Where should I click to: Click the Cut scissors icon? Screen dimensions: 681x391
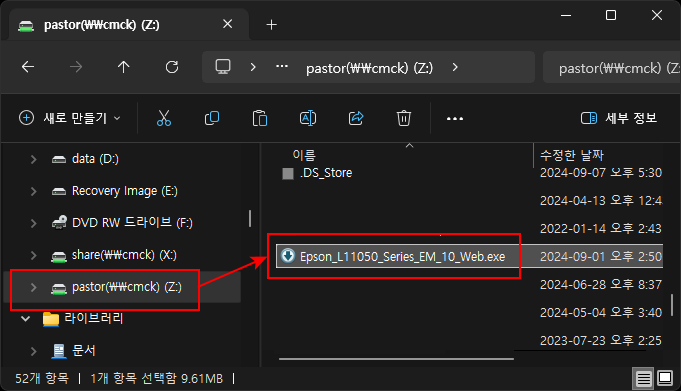pyautogui.click(x=164, y=118)
